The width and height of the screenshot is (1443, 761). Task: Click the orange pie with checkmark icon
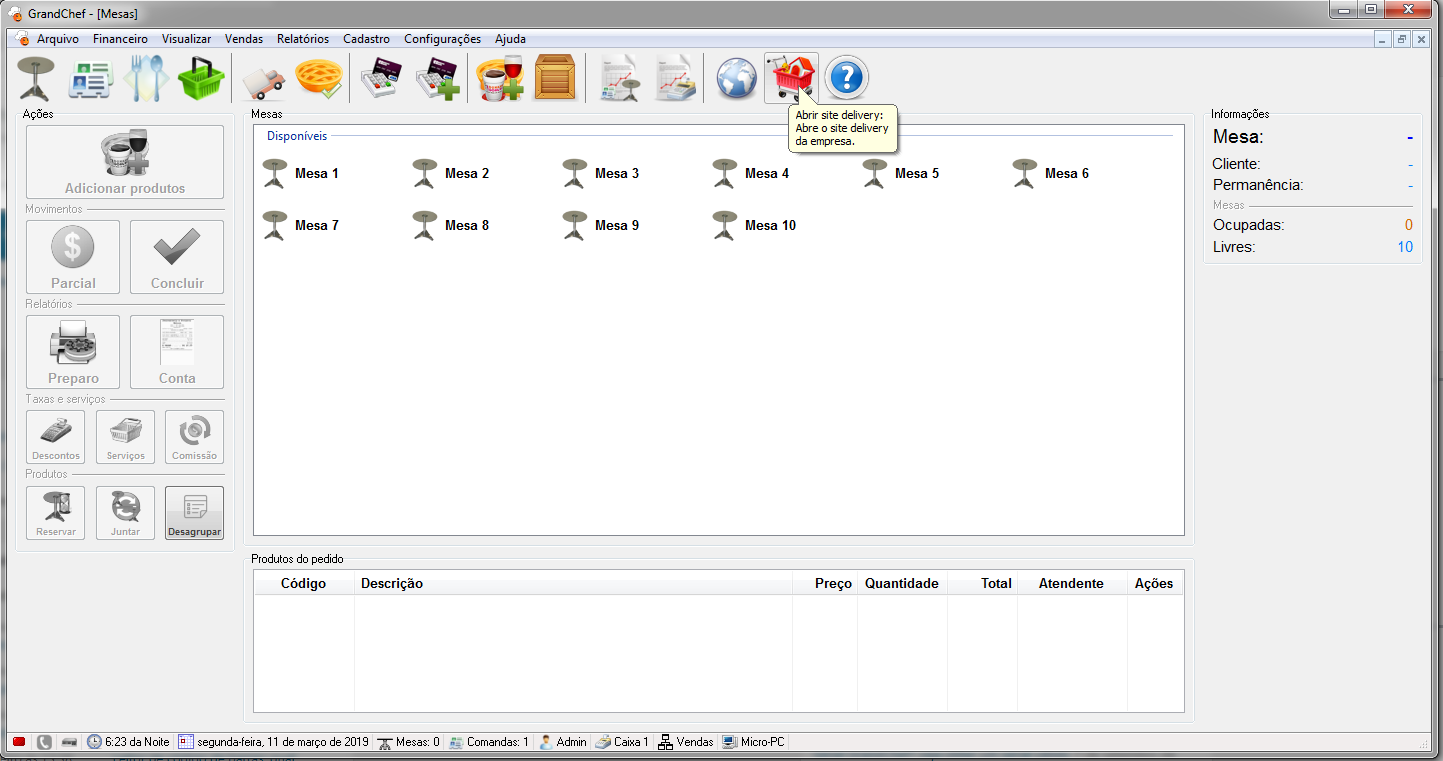pyautogui.click(x=319, y=78)
